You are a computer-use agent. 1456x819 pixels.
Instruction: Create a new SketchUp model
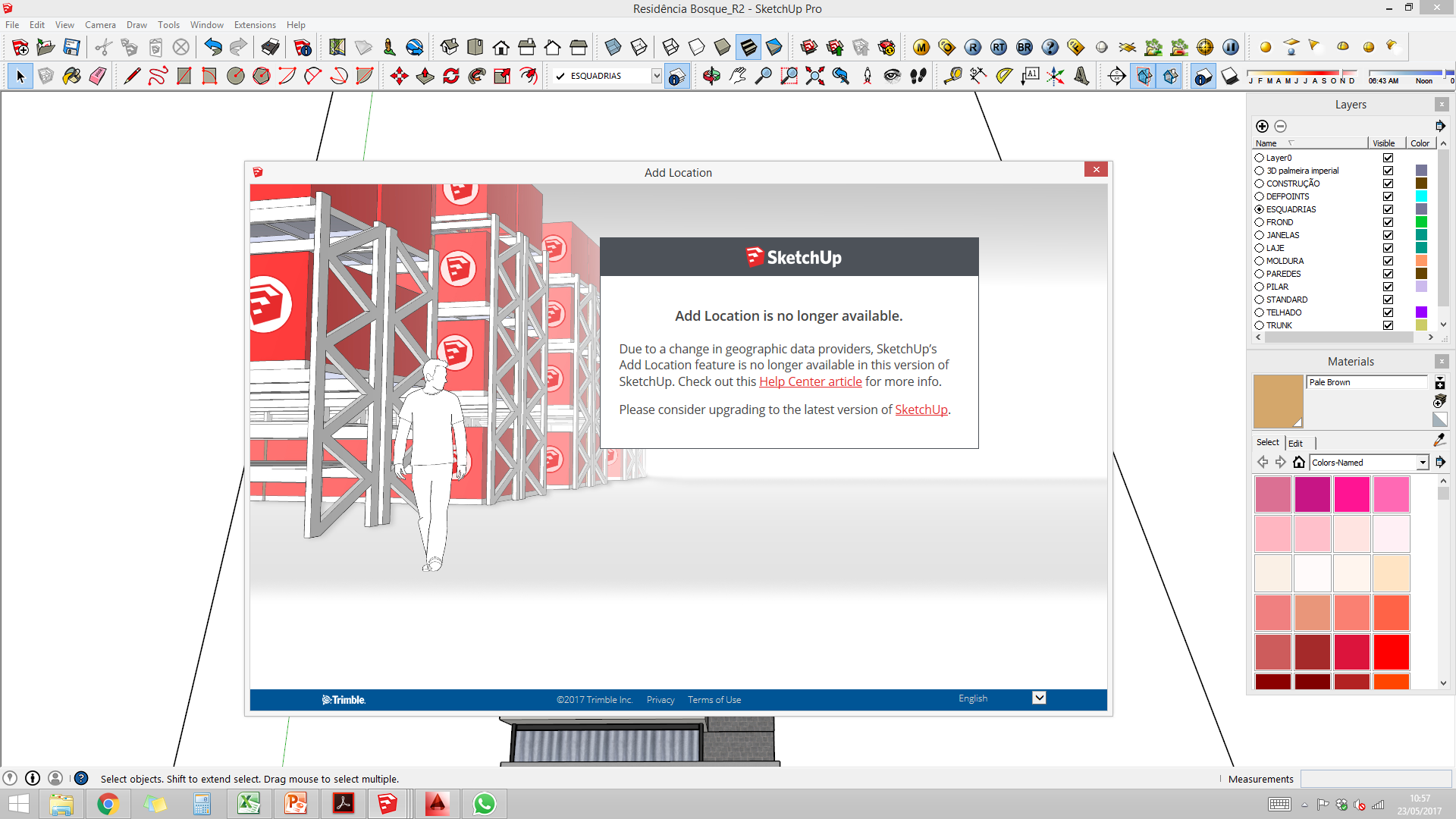click(x=20, y=47)
